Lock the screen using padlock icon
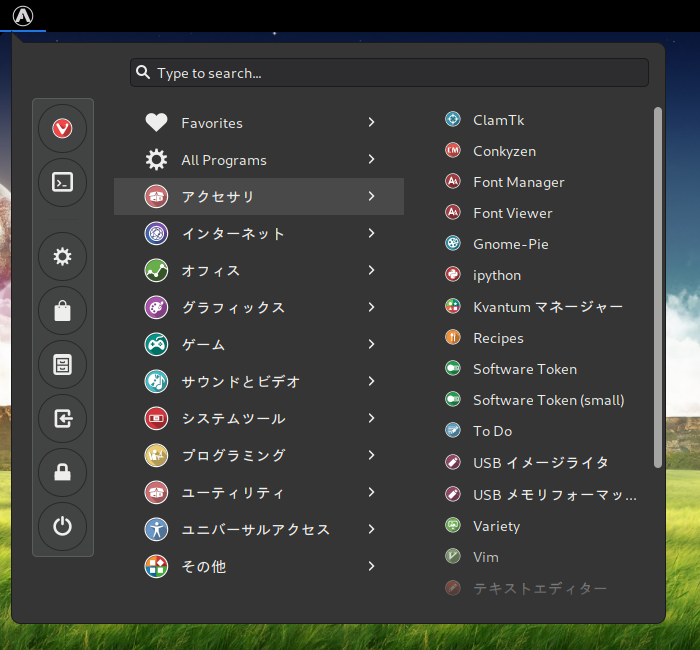 [x=62, y=472]
